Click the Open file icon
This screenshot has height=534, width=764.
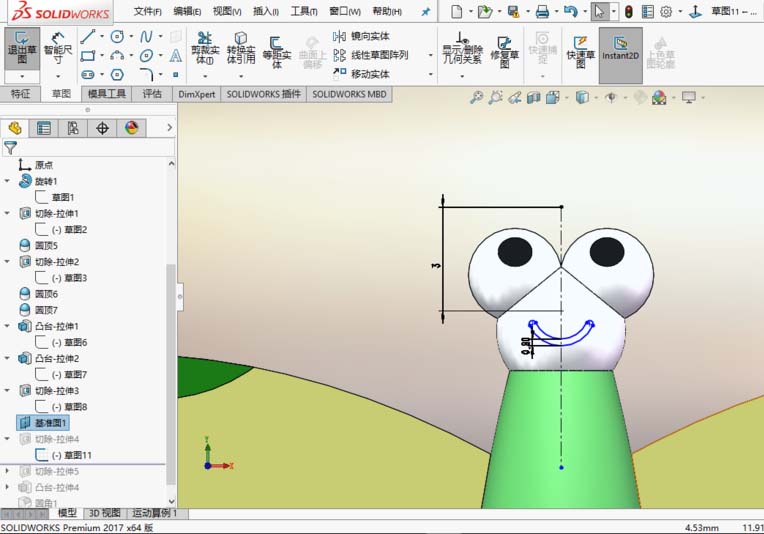pos(484,11)
